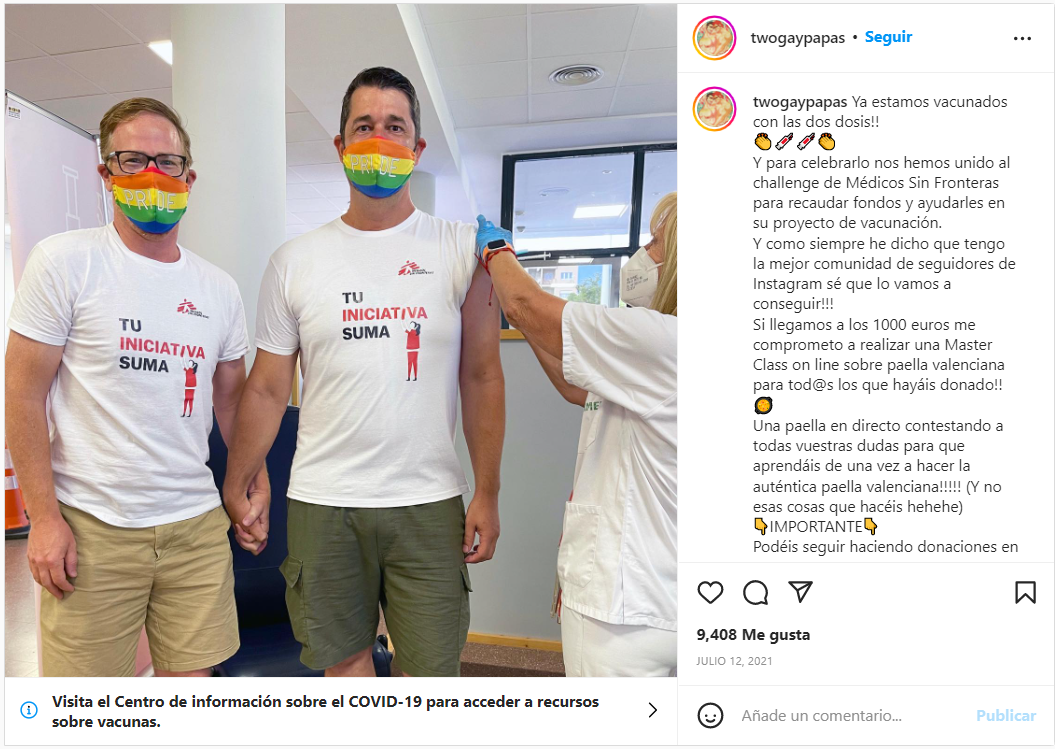The width and height of the screenshot is (1055, 749).
Task: Click the Publicar comment button
Action: (1006, 715)
